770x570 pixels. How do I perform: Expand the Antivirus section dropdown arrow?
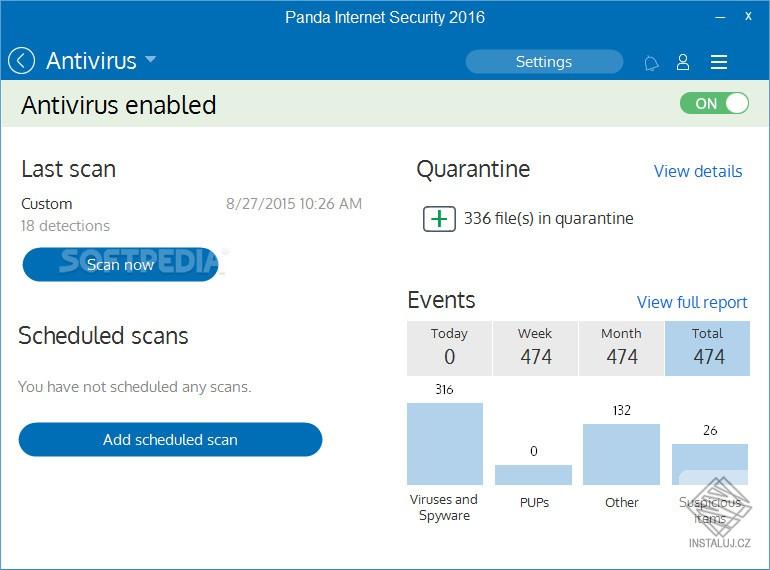pyautogui.click(x=150, y=60)
